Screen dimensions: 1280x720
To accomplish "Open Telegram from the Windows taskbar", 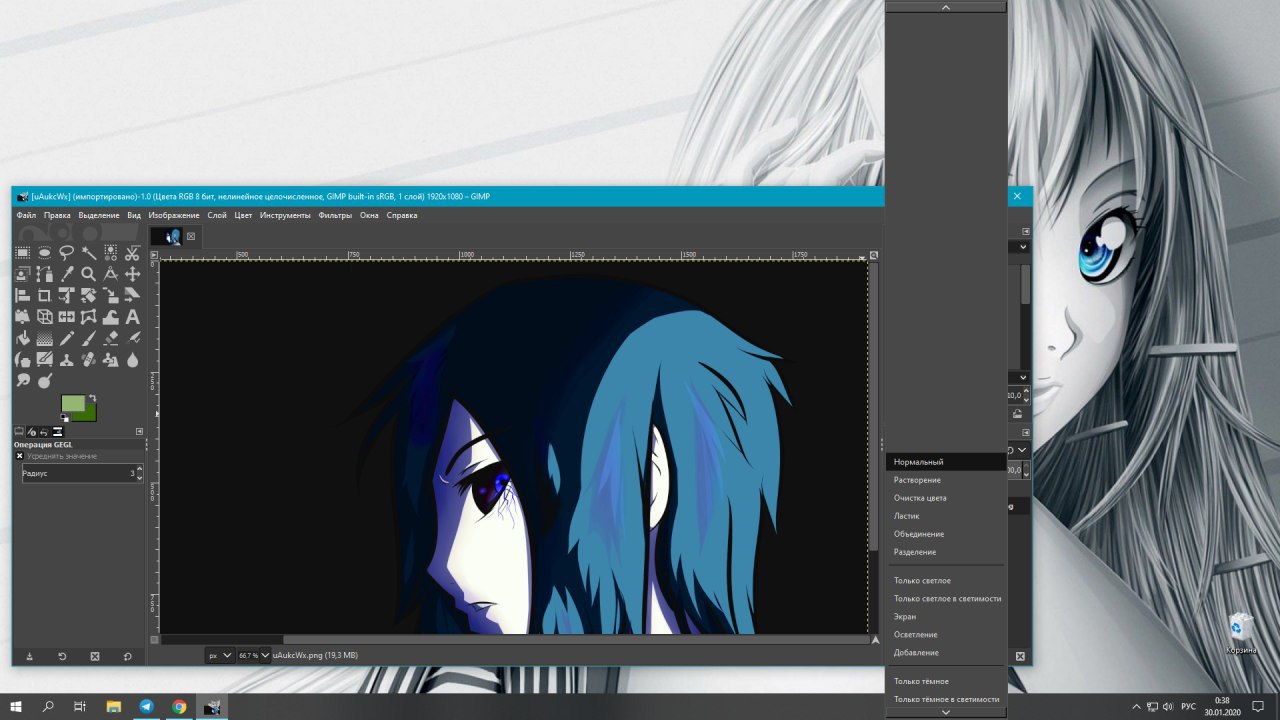I will [146, 706].
